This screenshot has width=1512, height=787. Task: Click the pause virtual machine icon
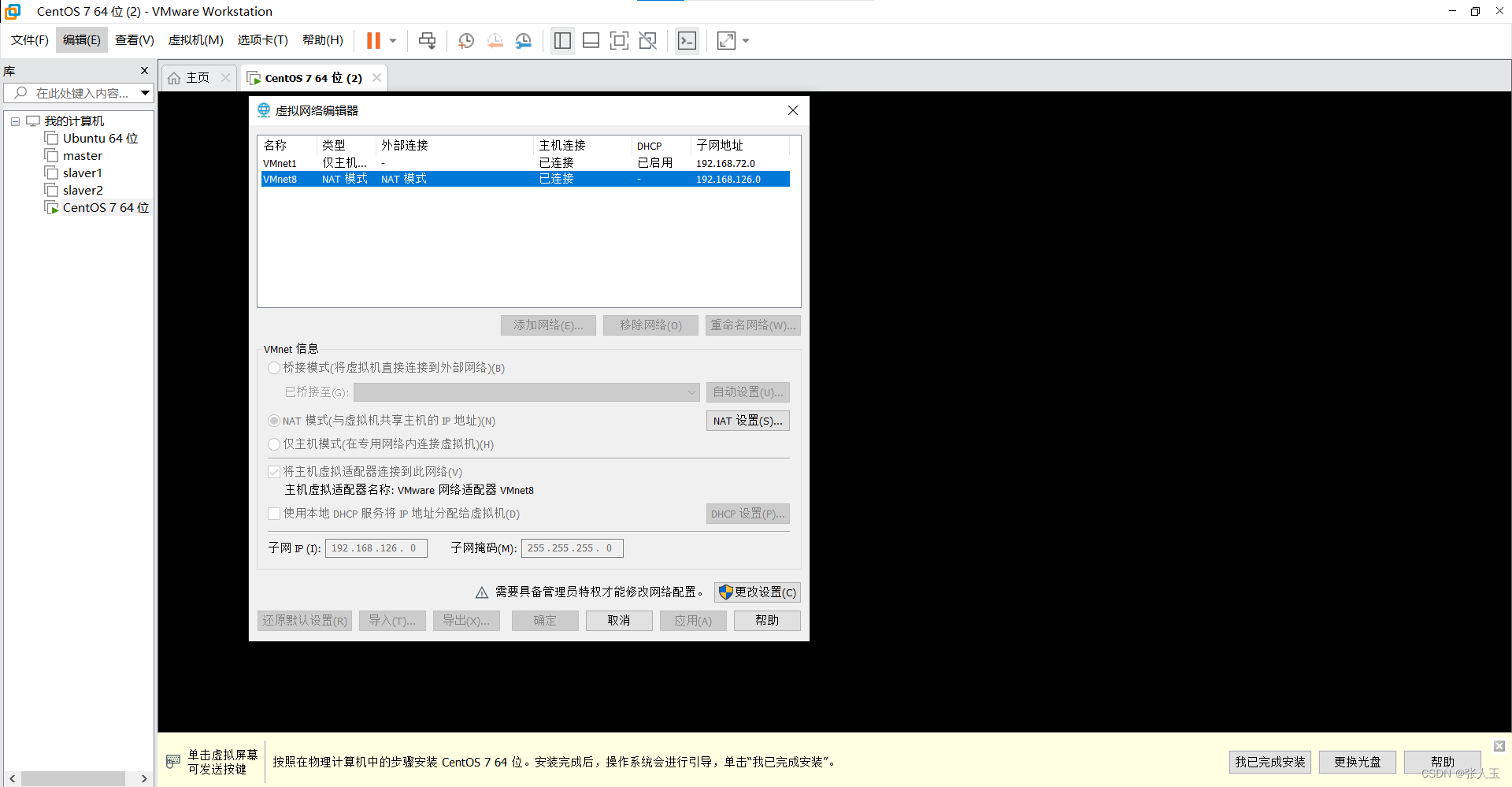[x=373, y=40]
